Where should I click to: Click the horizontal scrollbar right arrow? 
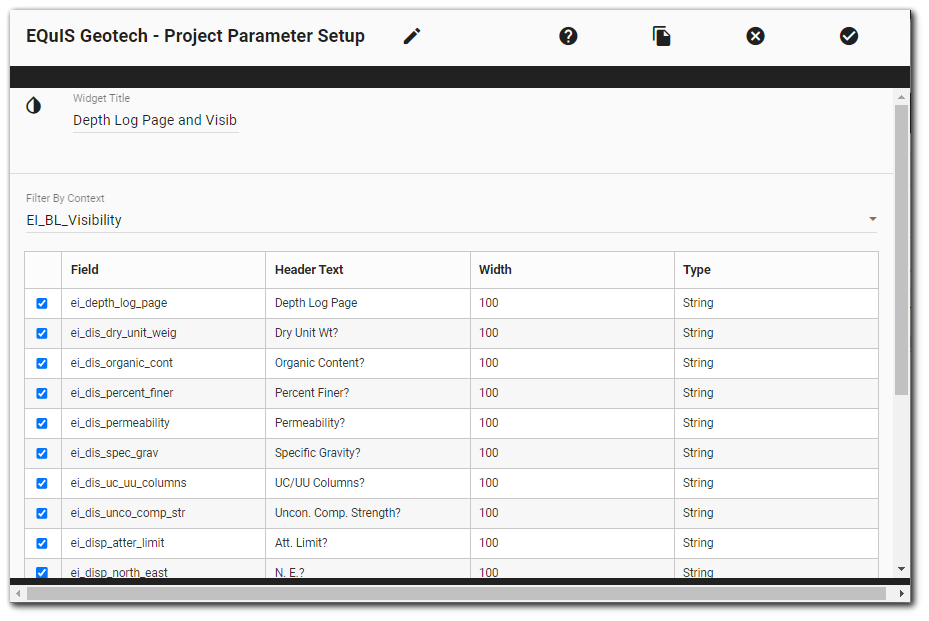[904, 593]
